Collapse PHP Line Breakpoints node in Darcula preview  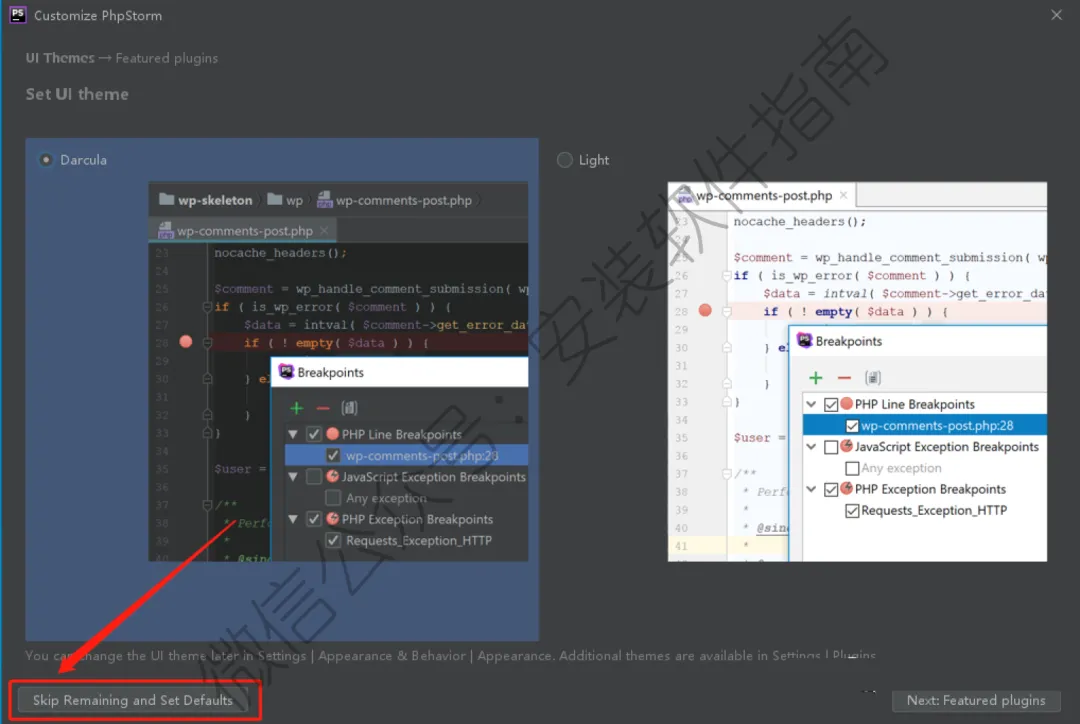point(293,435)
